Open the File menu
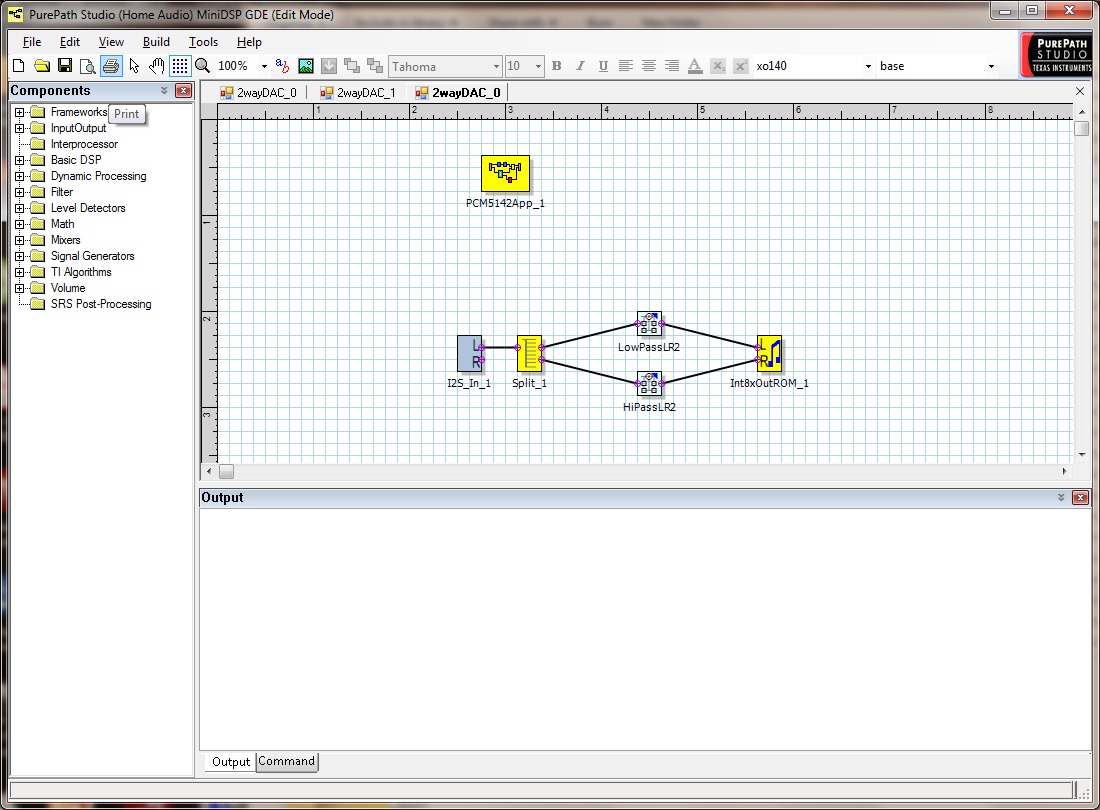Screen dimensions: 1100x810 (32, 42)
